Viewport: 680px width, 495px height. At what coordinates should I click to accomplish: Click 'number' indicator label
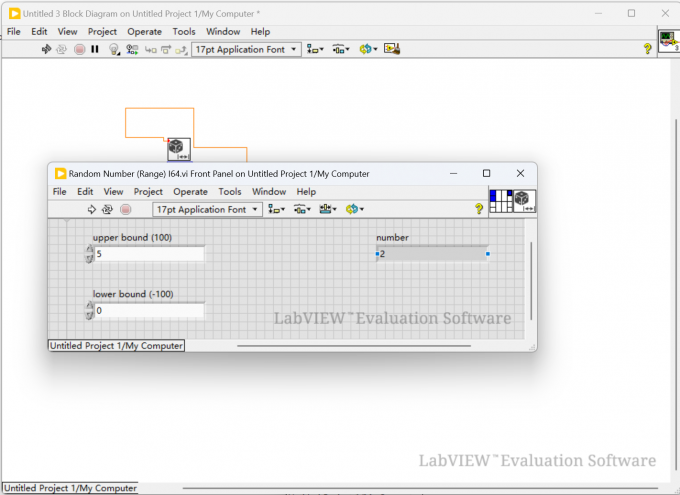coord(392,238)
